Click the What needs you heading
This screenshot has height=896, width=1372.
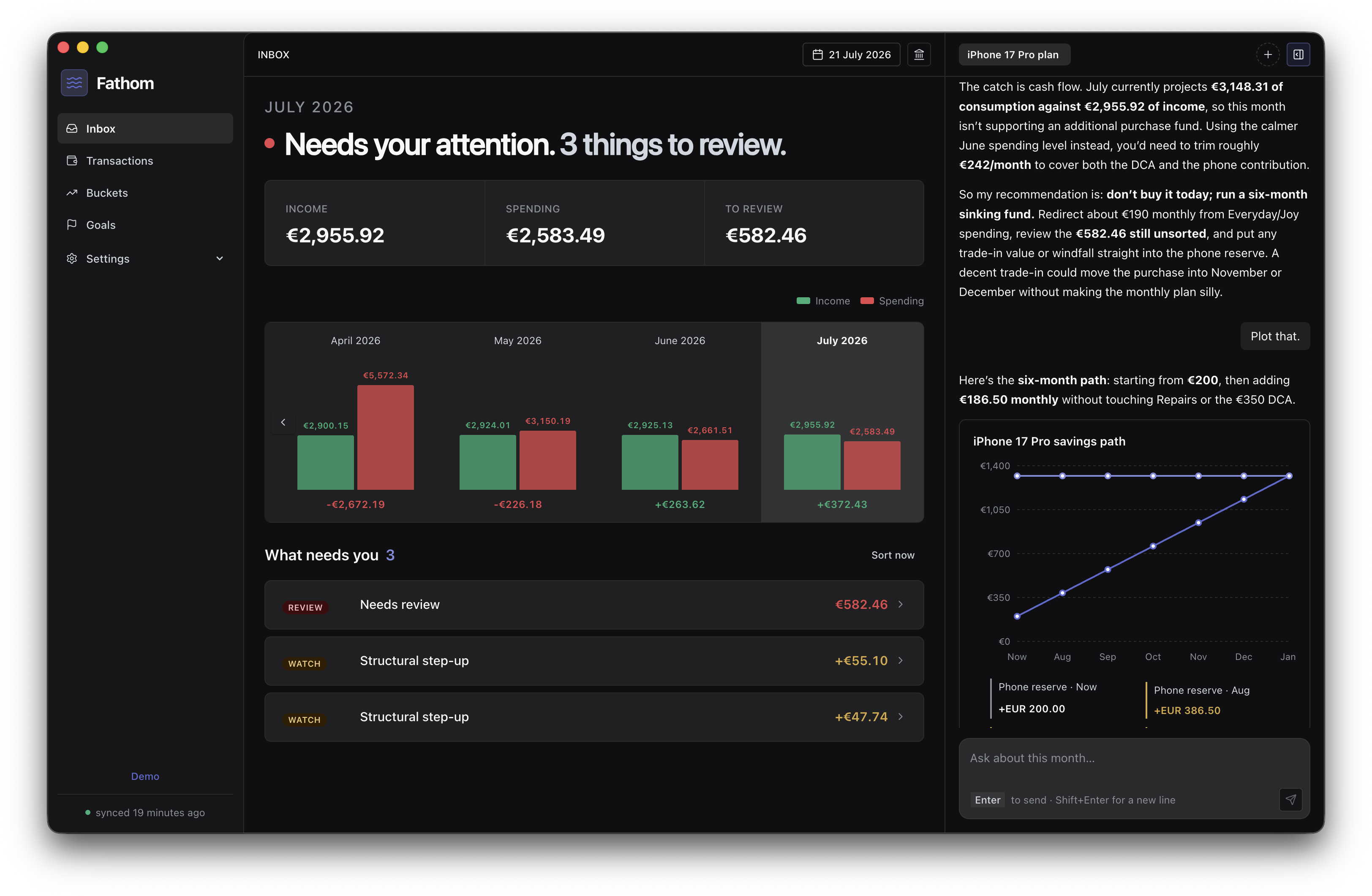pos(322,555)
